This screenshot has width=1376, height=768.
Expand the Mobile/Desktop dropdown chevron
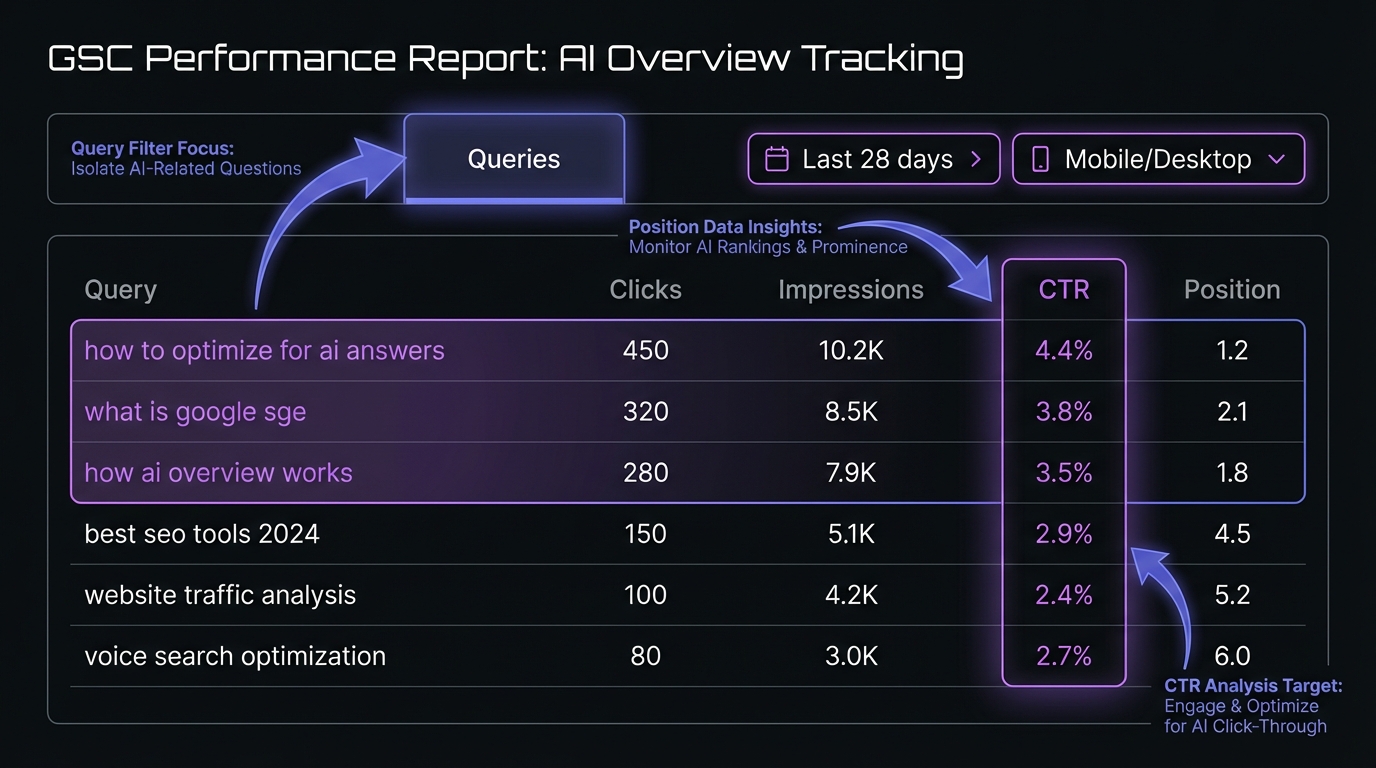tap(1276, 160)
